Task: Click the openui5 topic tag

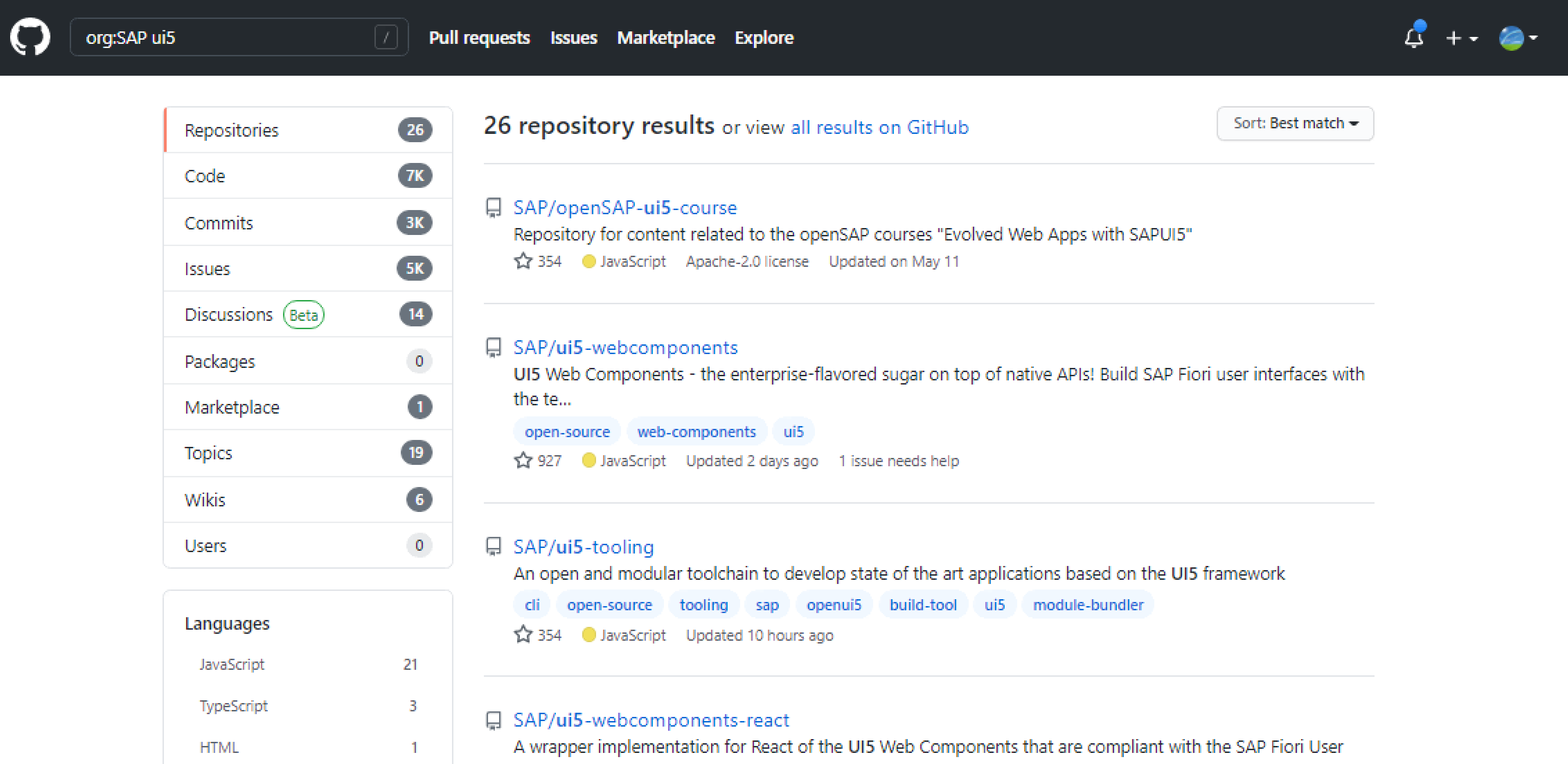Action: pyautogui.click(x=834, y=604)
